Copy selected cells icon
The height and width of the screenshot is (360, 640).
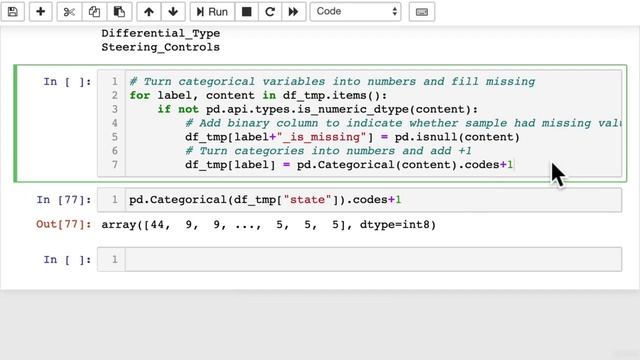94,11
